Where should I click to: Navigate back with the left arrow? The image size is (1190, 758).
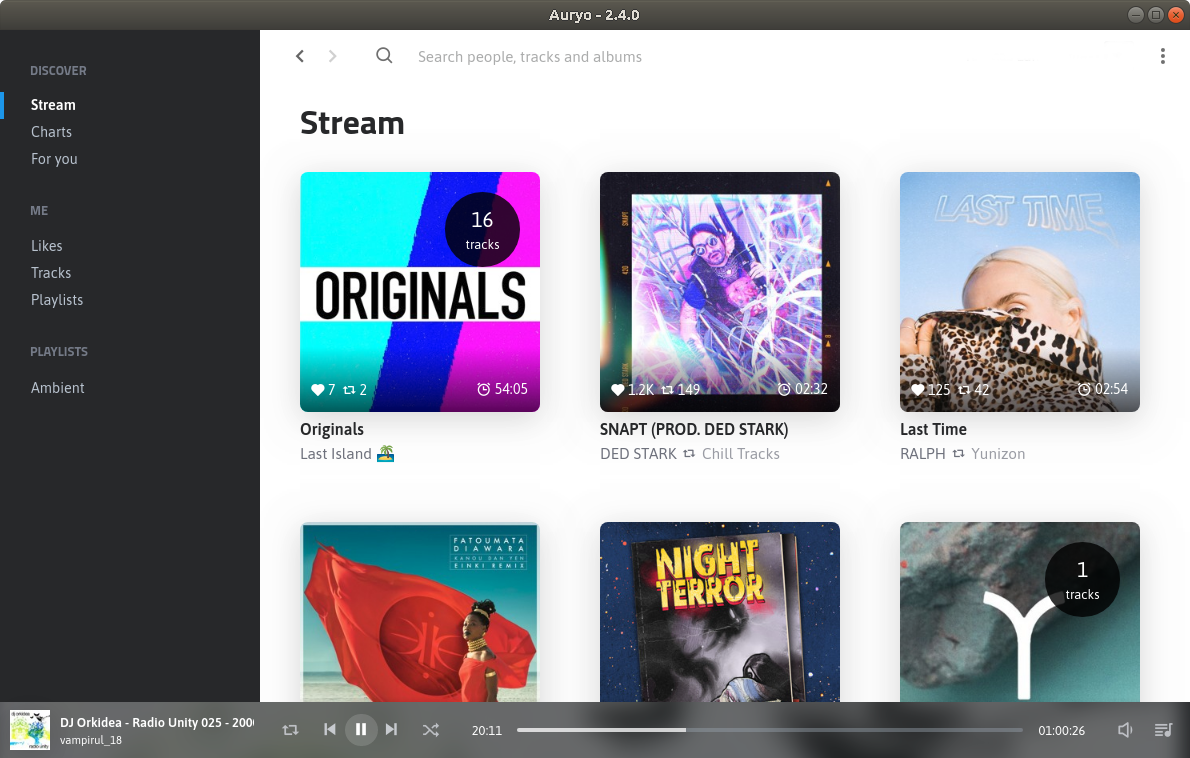pyautogui.click(x=300, y=56)
